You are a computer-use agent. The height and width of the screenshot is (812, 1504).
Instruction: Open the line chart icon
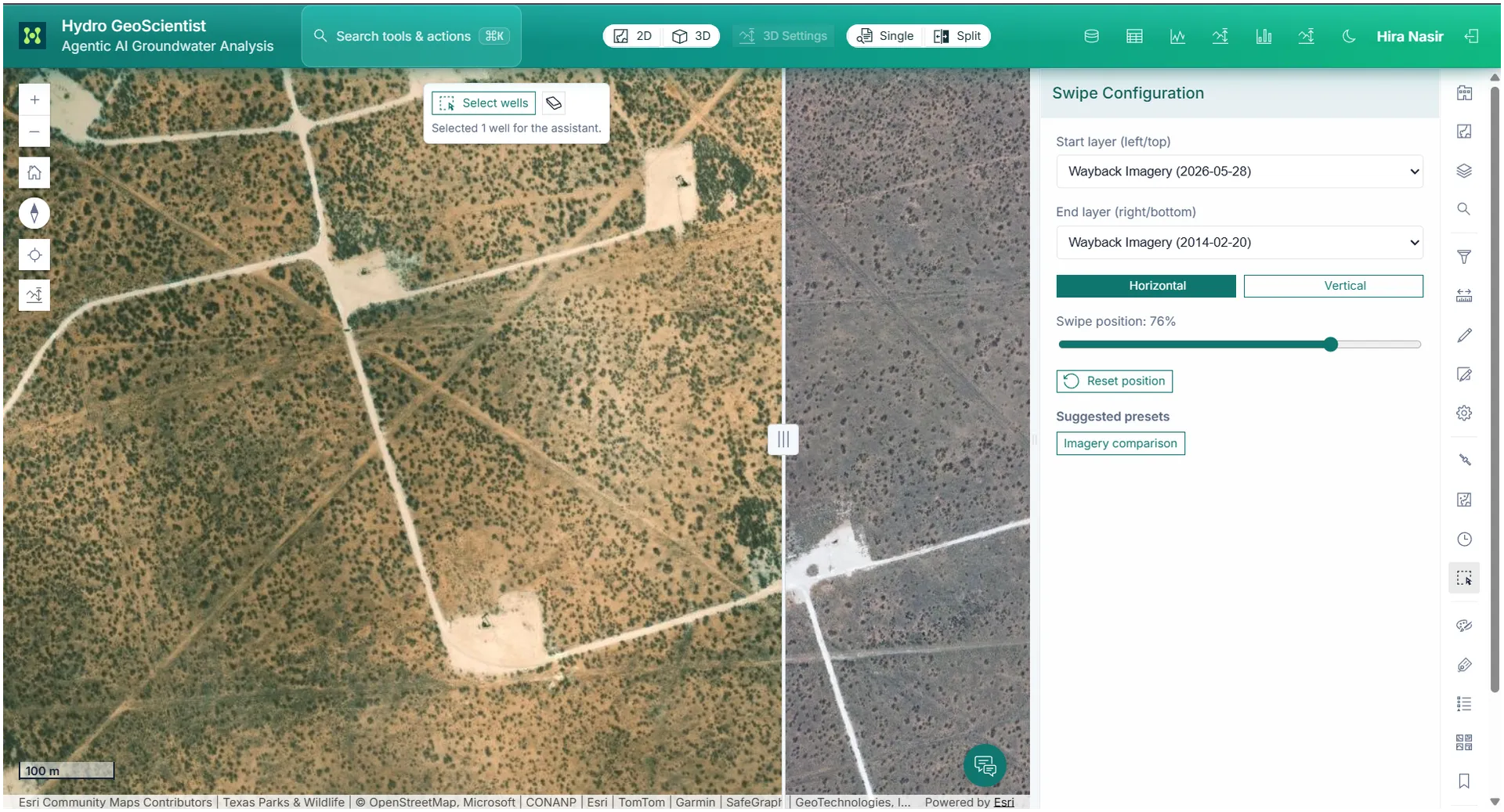tap(1177, 36)
